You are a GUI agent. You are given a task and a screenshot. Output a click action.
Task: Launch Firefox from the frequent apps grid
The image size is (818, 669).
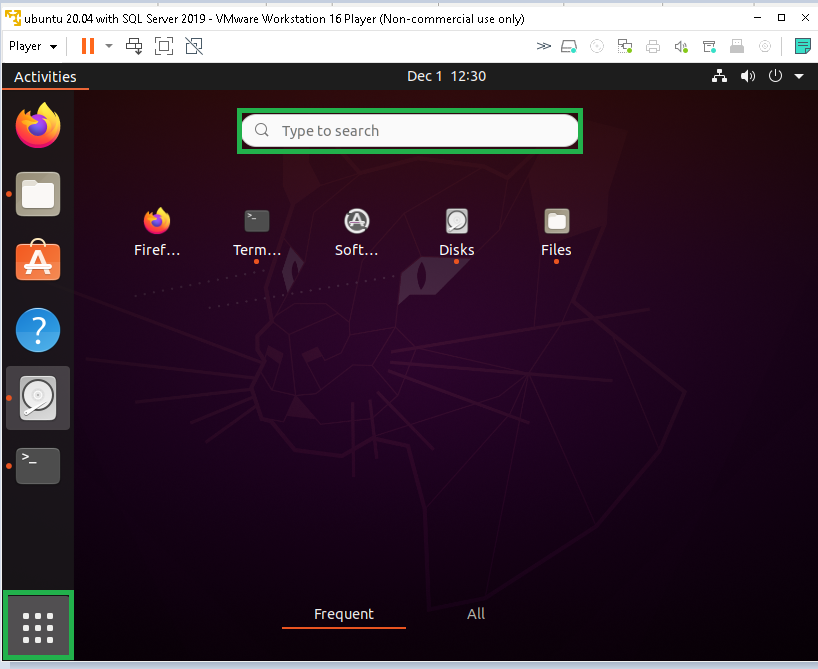click(157, 233)
